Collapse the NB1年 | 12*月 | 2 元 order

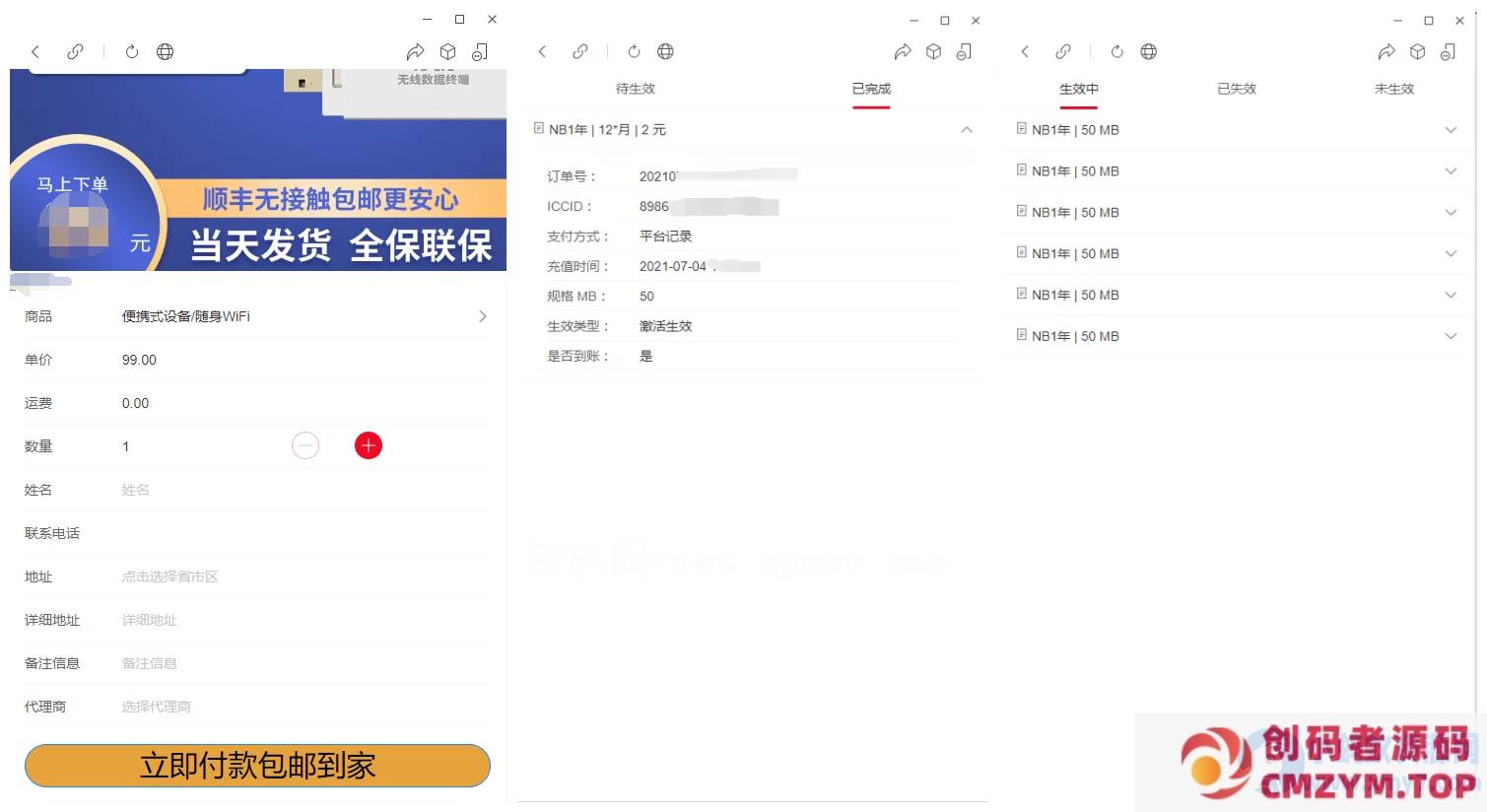point(966,130)
